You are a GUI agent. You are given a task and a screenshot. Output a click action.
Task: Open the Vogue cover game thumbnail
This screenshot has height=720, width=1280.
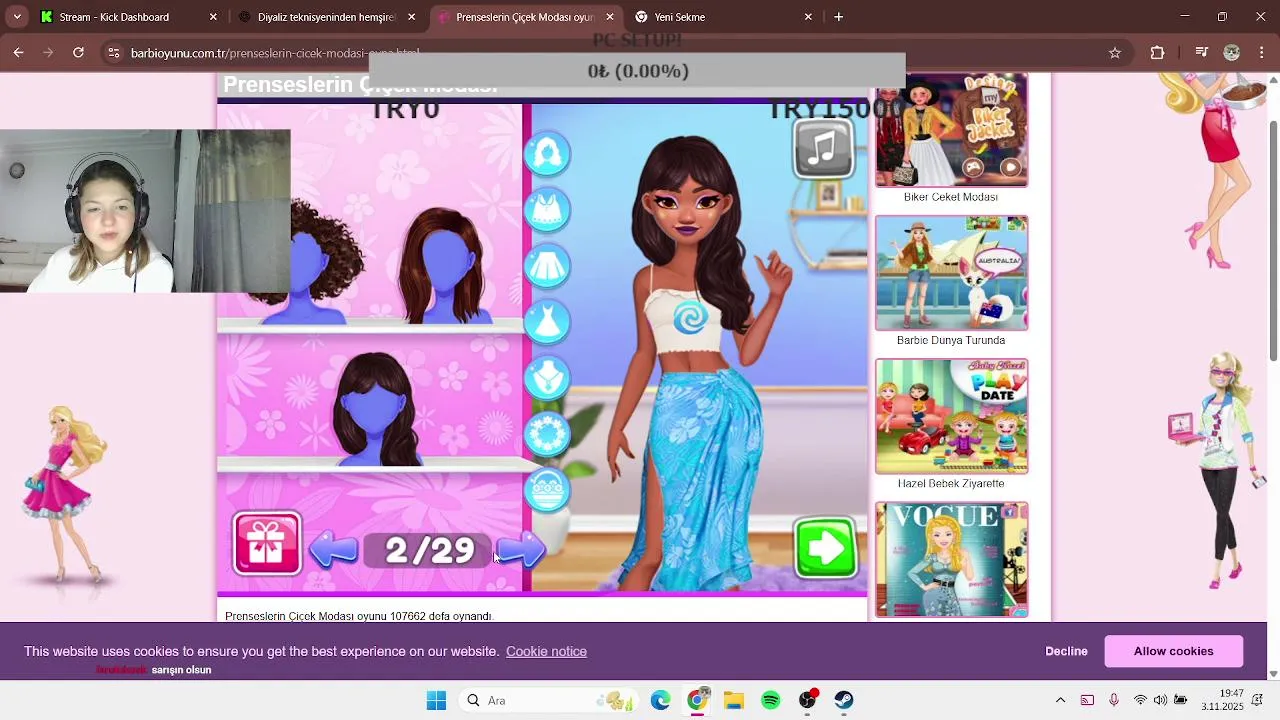(951, 560)
